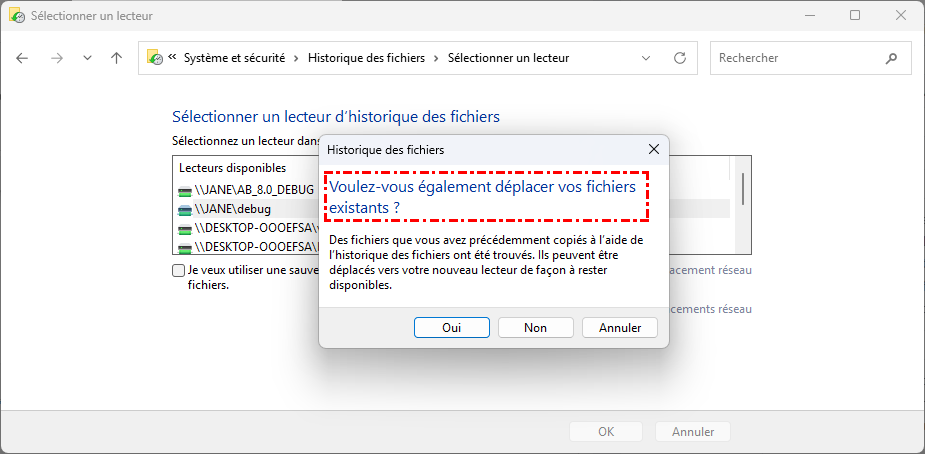Go up one level with Up arrow
Image resolution: width=925 pixels, height=454 pixels.
pyautogui.click(x=116, y=58)
